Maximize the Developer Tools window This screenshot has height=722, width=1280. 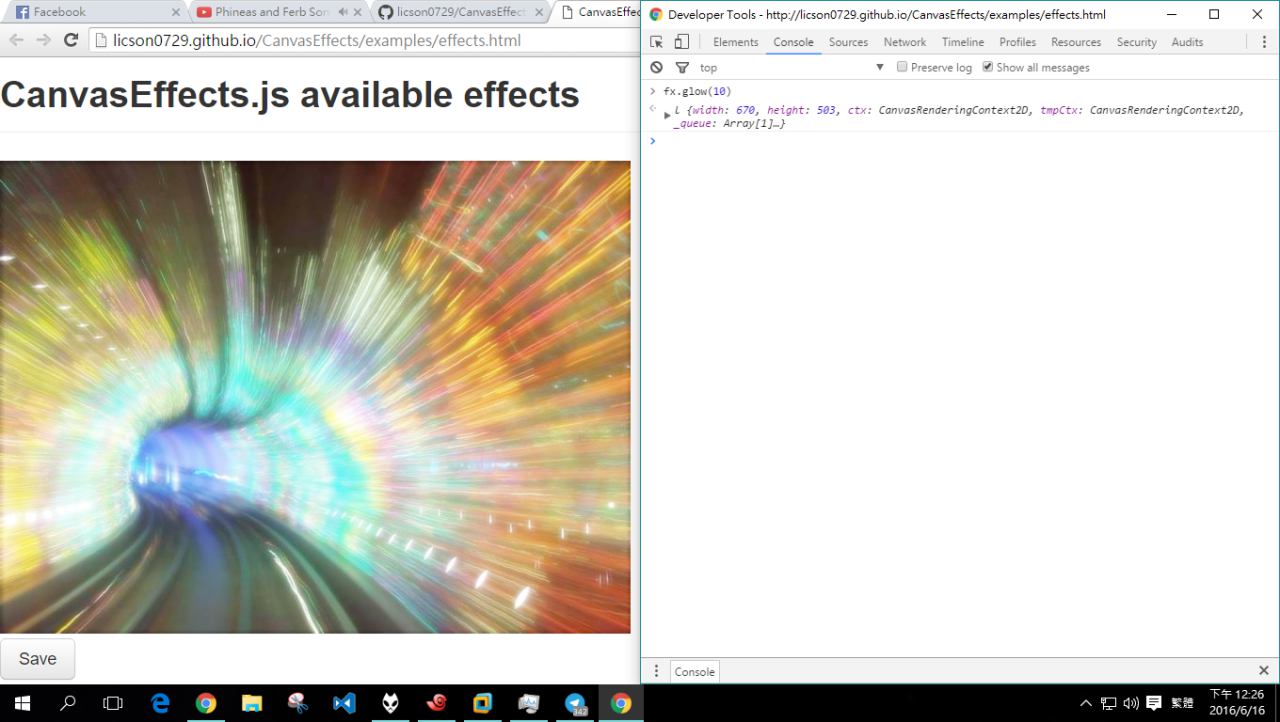click(1214, 14)
